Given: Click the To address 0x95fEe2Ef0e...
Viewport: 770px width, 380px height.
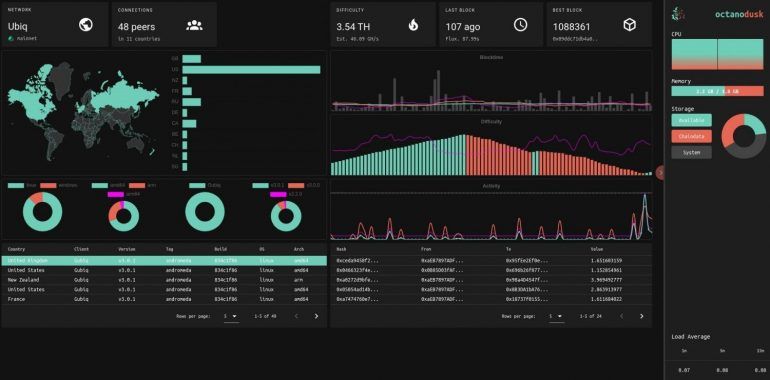Looking at the screenshot, I should click(x=527, y=260).
